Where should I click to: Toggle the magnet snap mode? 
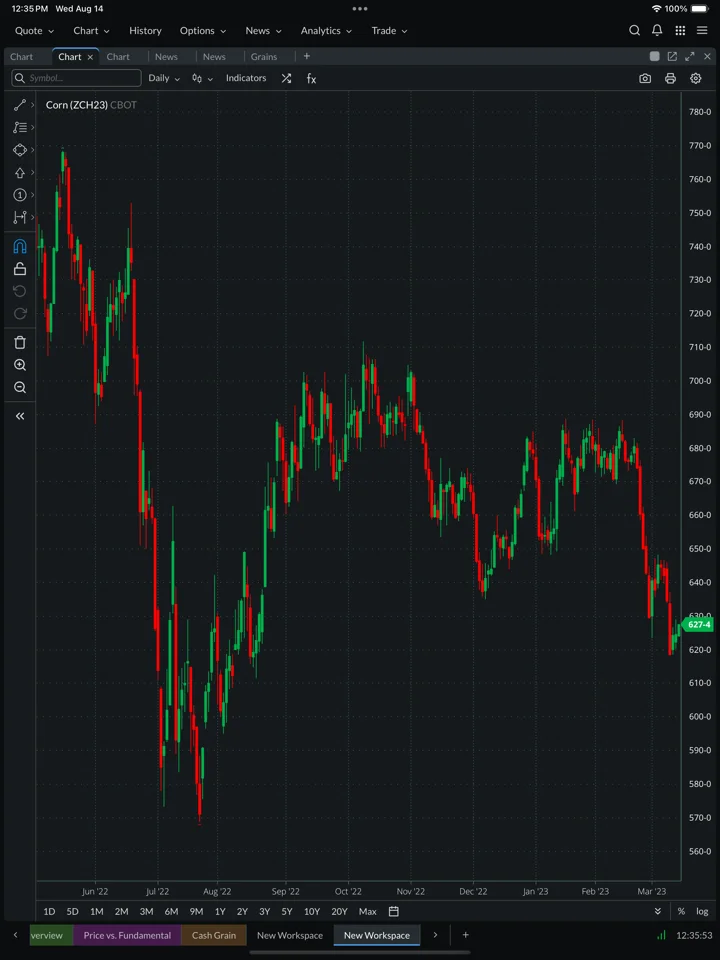pos(20,246)
